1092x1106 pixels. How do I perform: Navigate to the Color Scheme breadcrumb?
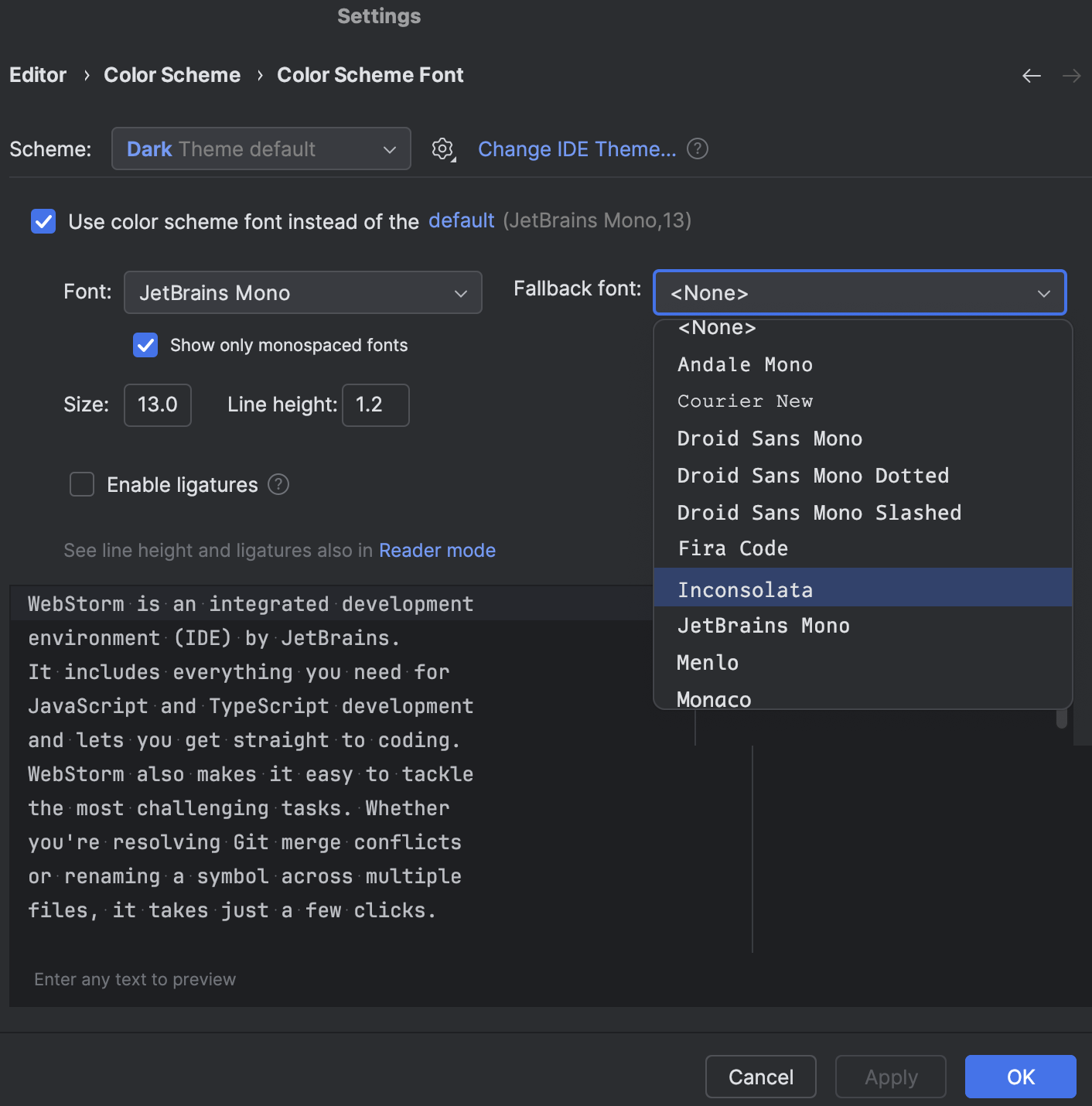[172, 74]
